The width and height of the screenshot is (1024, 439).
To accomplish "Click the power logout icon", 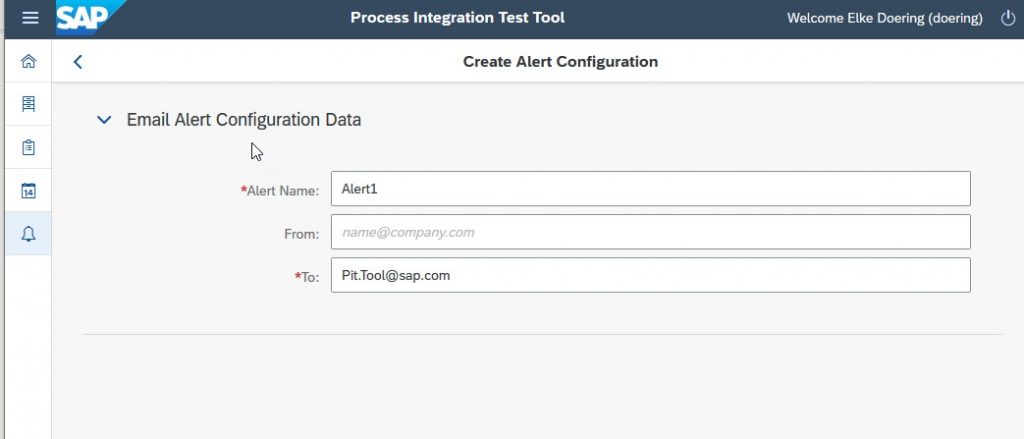I will (1008, 18).
